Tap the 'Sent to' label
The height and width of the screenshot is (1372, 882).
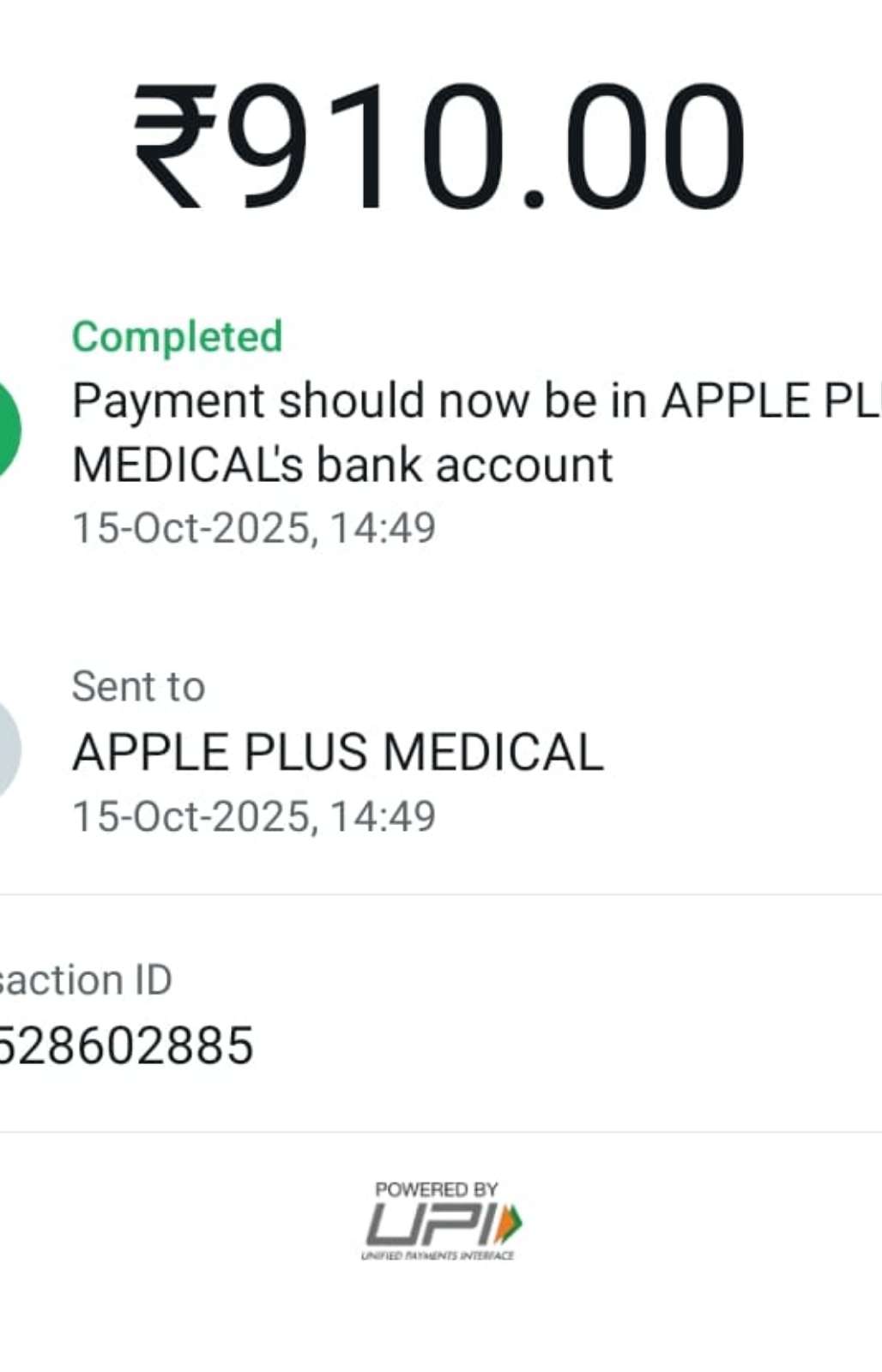click(x=138, y=686)
